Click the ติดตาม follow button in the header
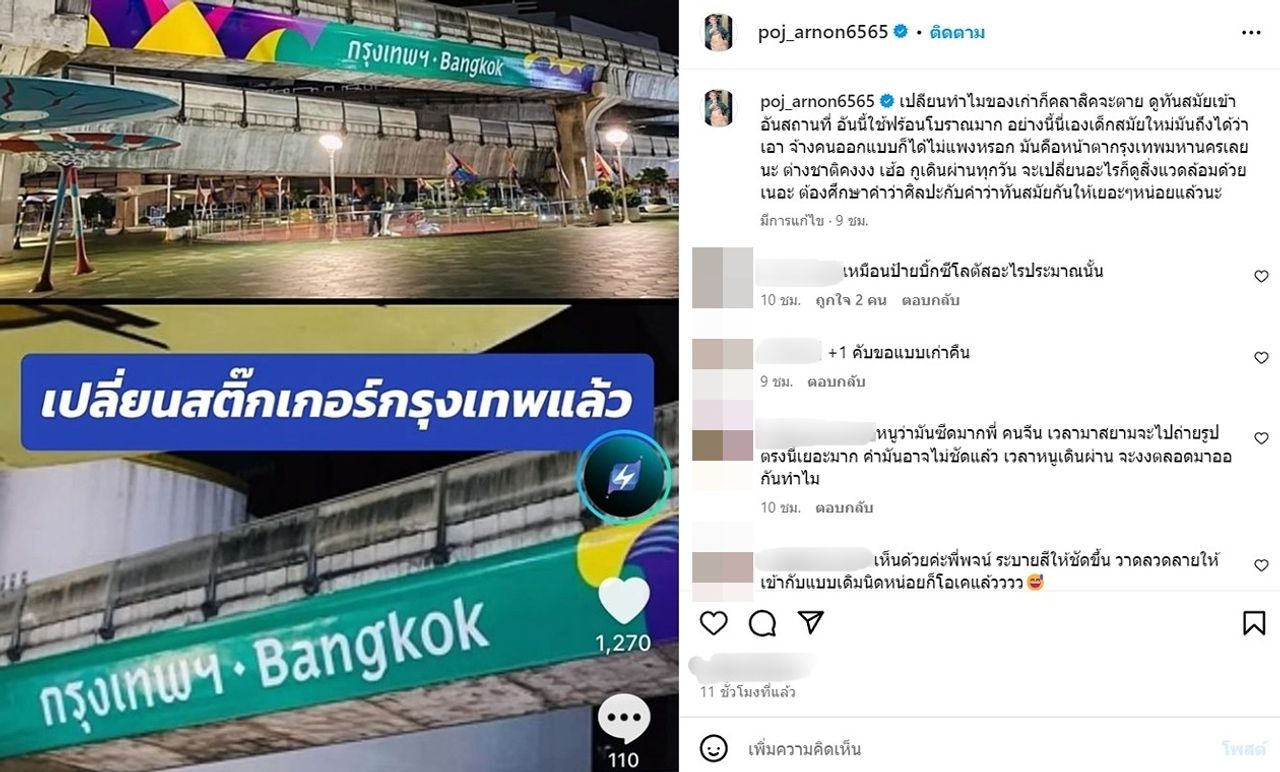The image size is (1280, 772). [957, 32]
